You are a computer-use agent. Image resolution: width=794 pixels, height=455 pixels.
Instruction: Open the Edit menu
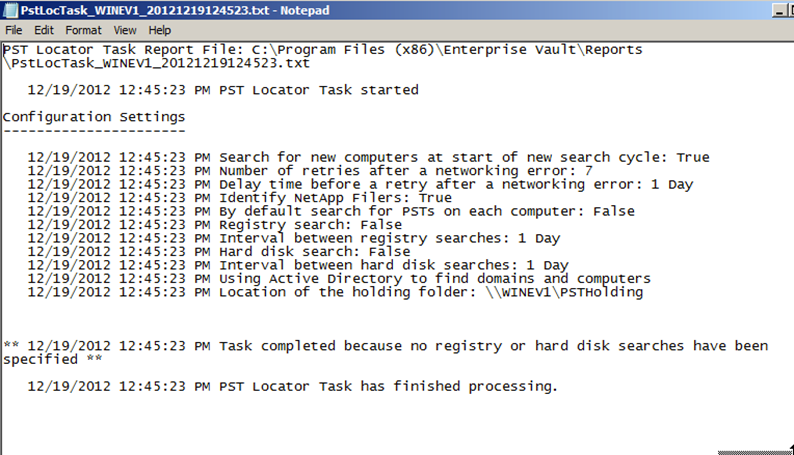[44, 30]
